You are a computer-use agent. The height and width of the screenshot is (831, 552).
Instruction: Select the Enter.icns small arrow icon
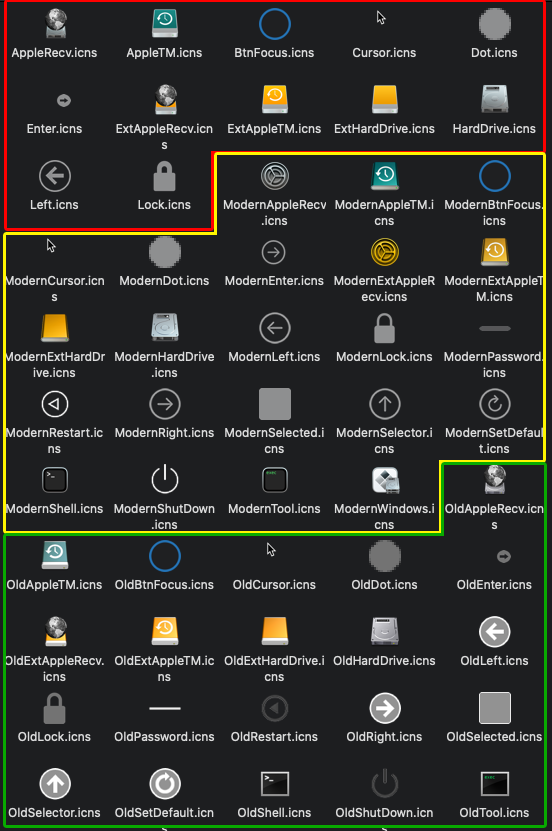tap(64, 100)
